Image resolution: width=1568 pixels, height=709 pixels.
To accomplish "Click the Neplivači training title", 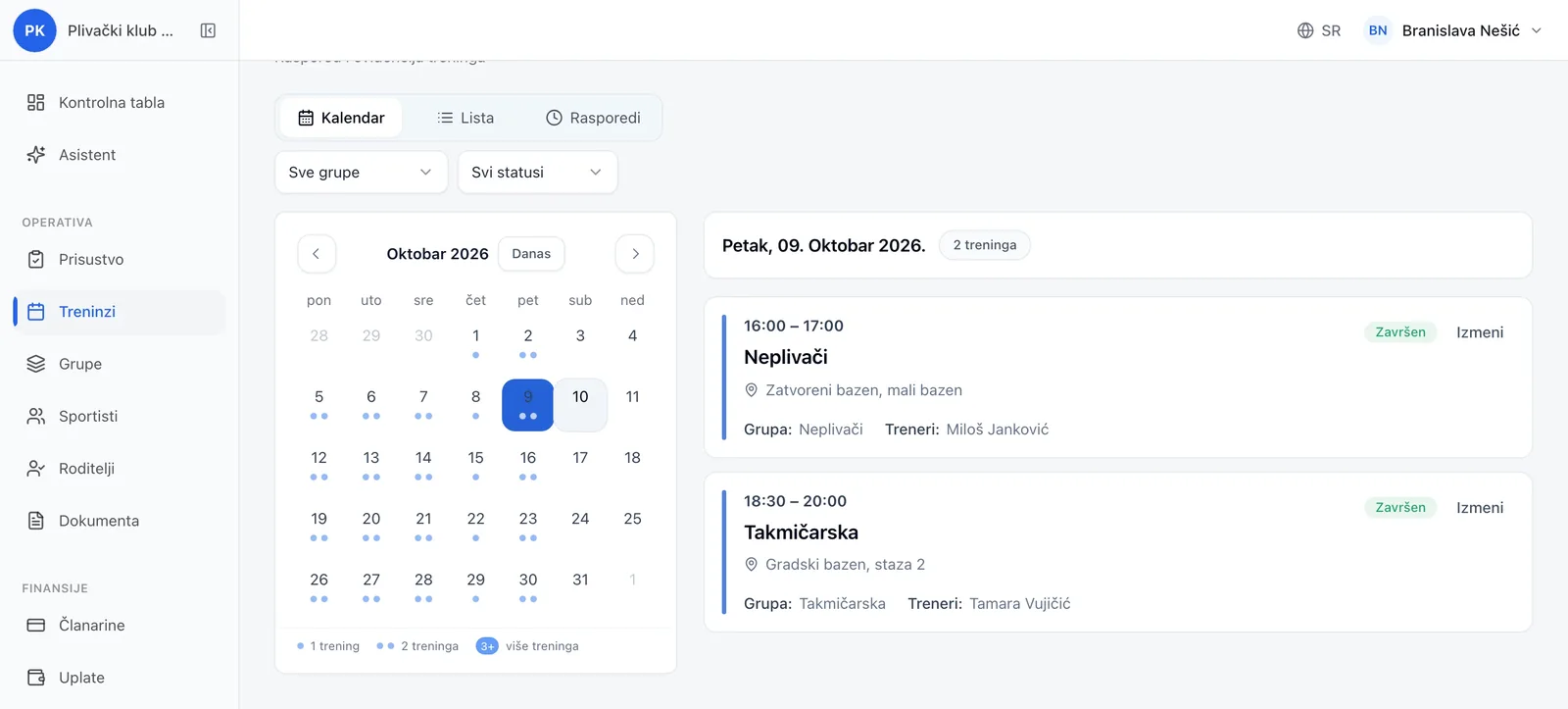I will coord(786,357).
